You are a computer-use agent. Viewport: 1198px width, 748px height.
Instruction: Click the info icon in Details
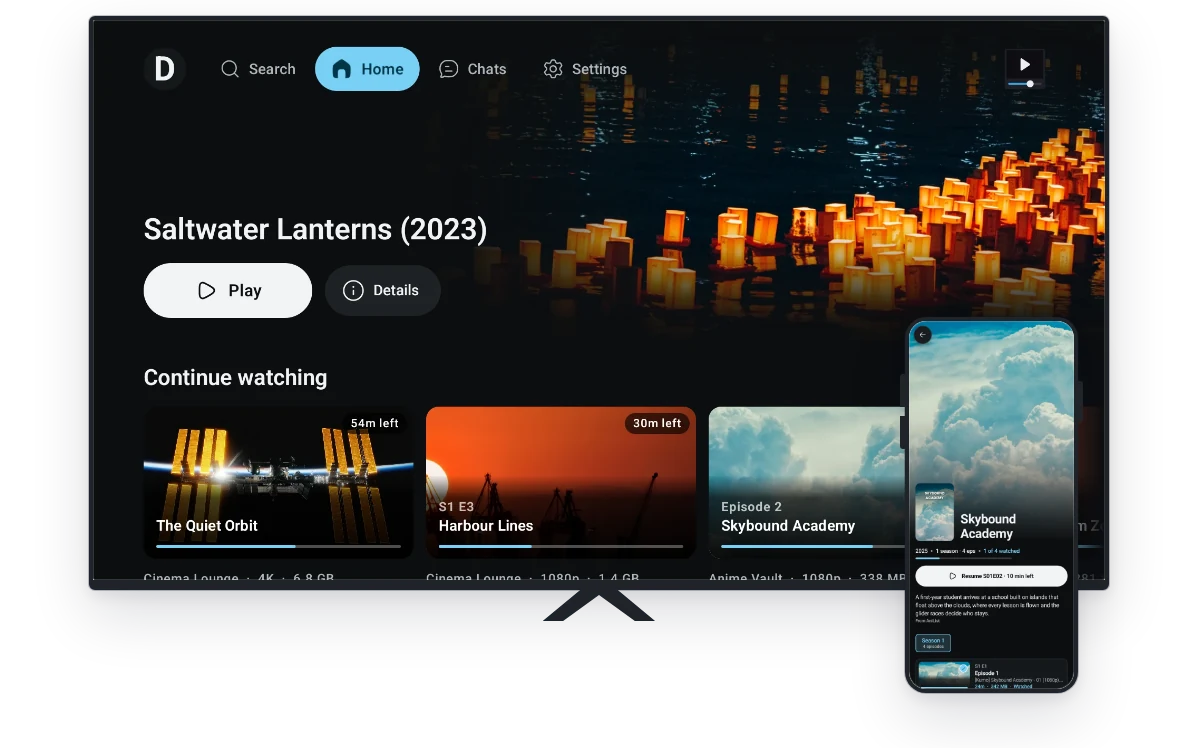click(353, 290)
